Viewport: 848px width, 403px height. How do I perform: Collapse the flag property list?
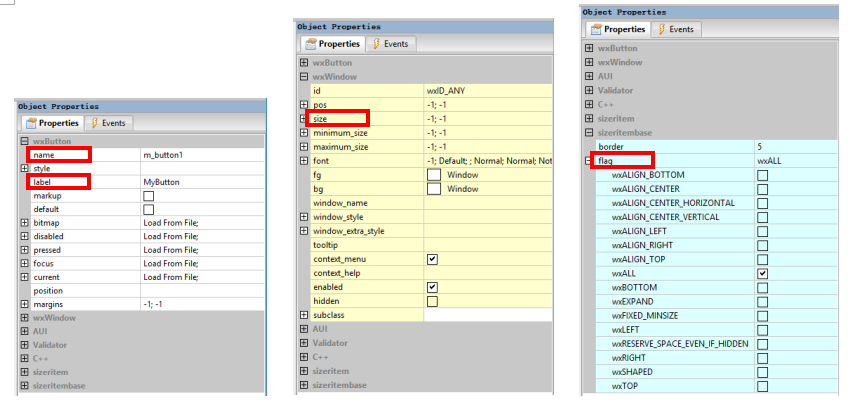pyautogui.click(x=589, y=161)
